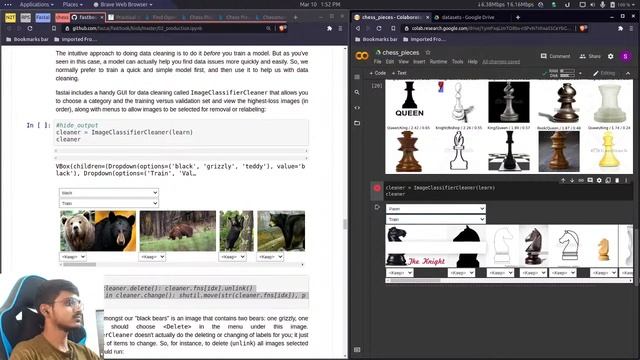
Task: Click Brave shield icon in Colab window
Action: coord(583,28)
